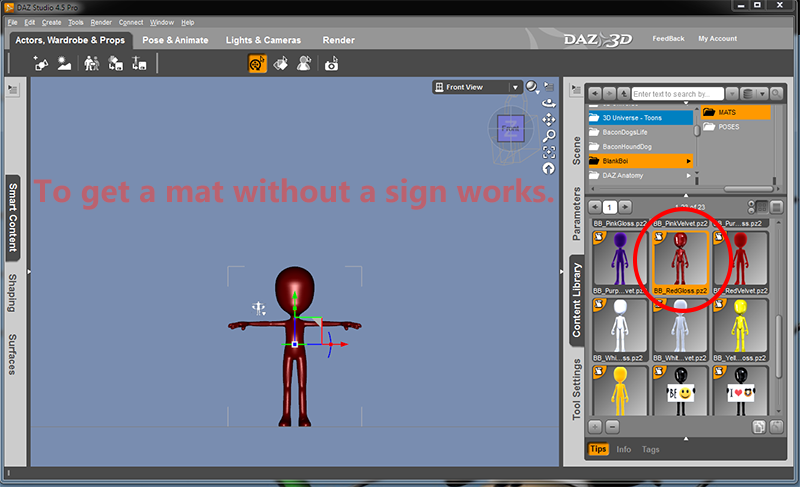The width and height of the screenshot is (800, 487).
Task: Select the BB_RedGloss.pz2 thumbnail
Action: coord(680,263)
